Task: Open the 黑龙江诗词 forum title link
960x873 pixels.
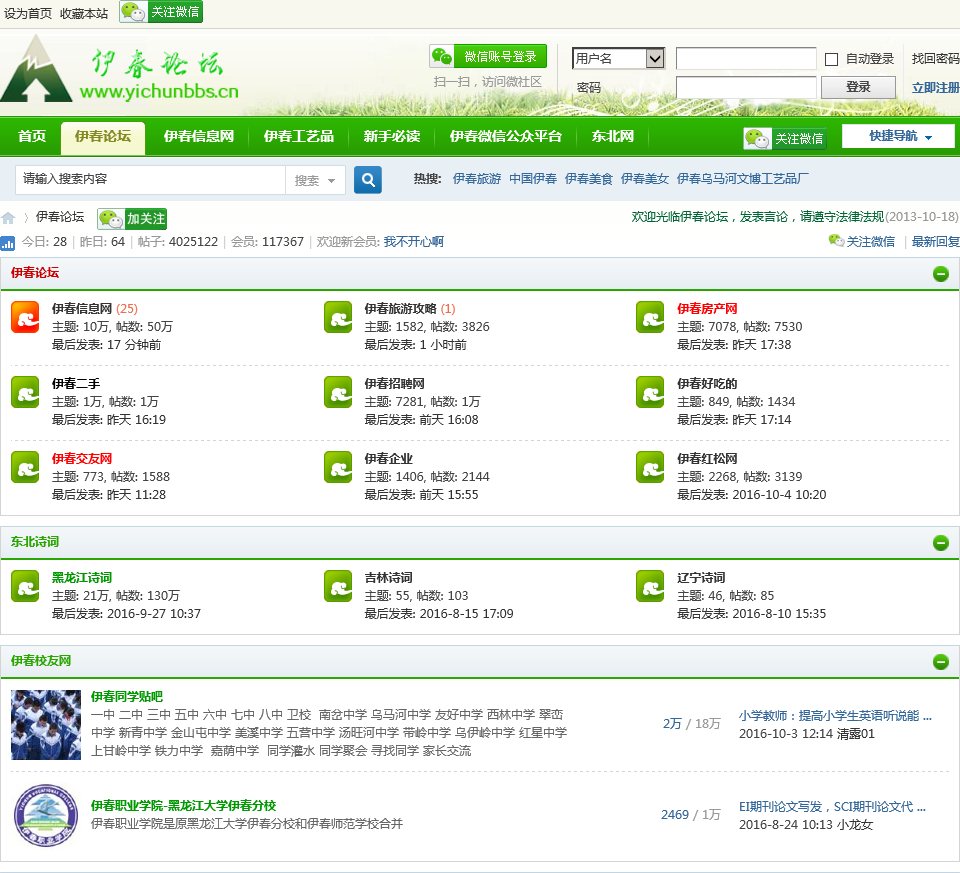Action: click(81, 578)
